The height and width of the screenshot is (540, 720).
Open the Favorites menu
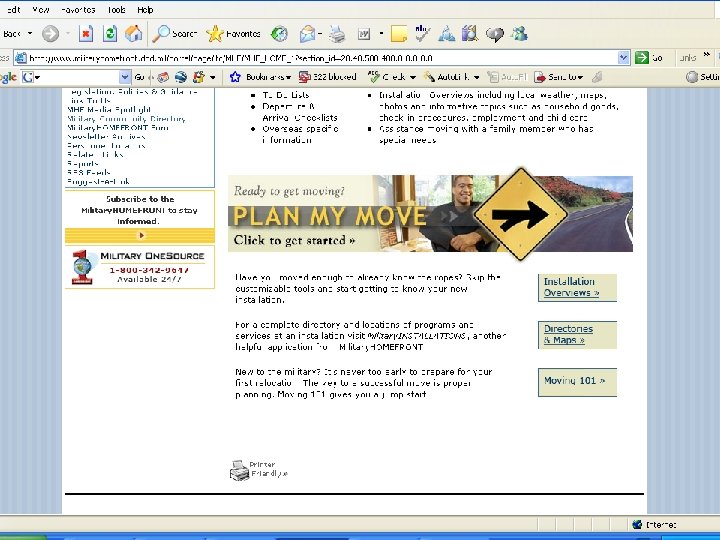tap(78, 10)
